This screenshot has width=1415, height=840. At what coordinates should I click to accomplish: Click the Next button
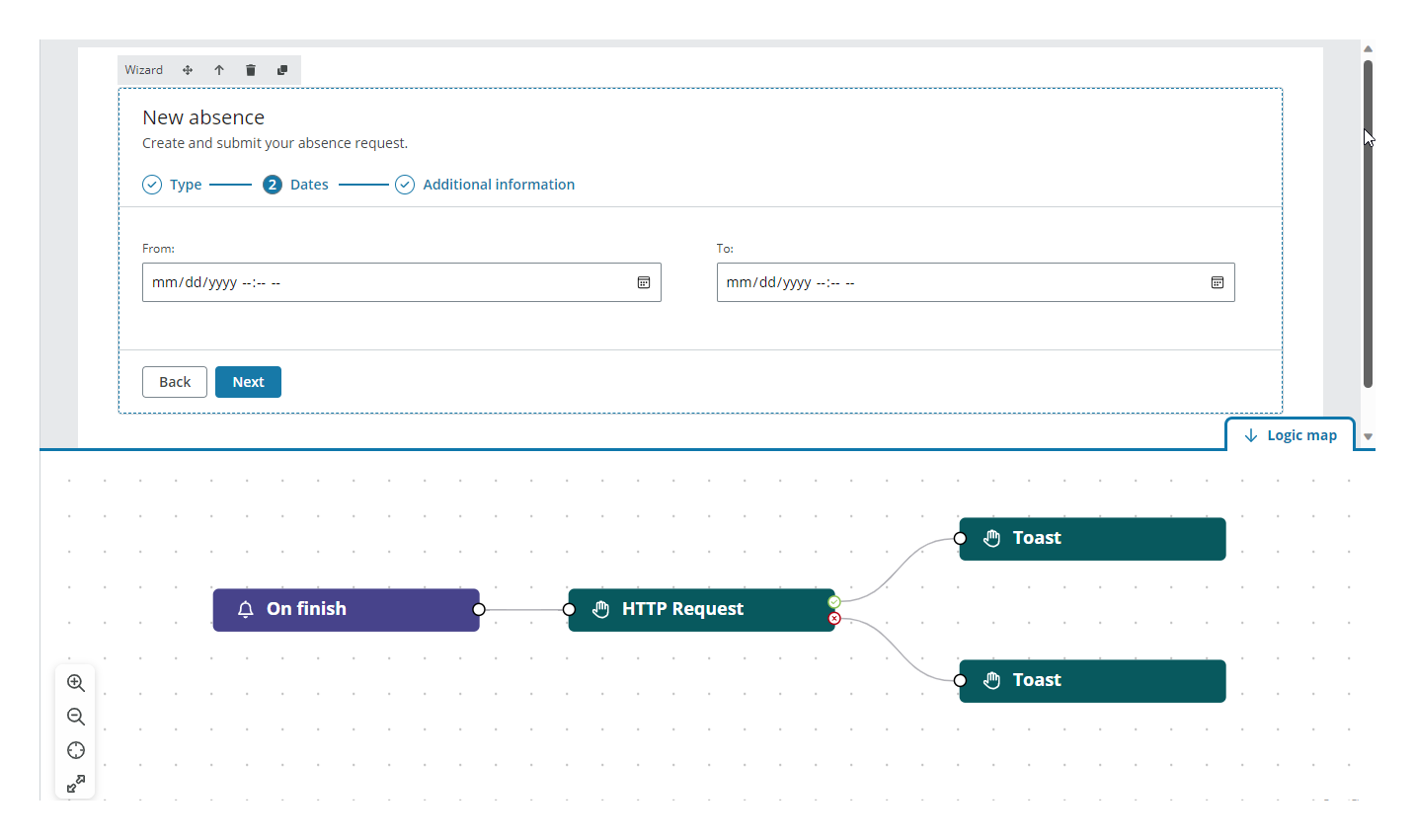point(248,382)
